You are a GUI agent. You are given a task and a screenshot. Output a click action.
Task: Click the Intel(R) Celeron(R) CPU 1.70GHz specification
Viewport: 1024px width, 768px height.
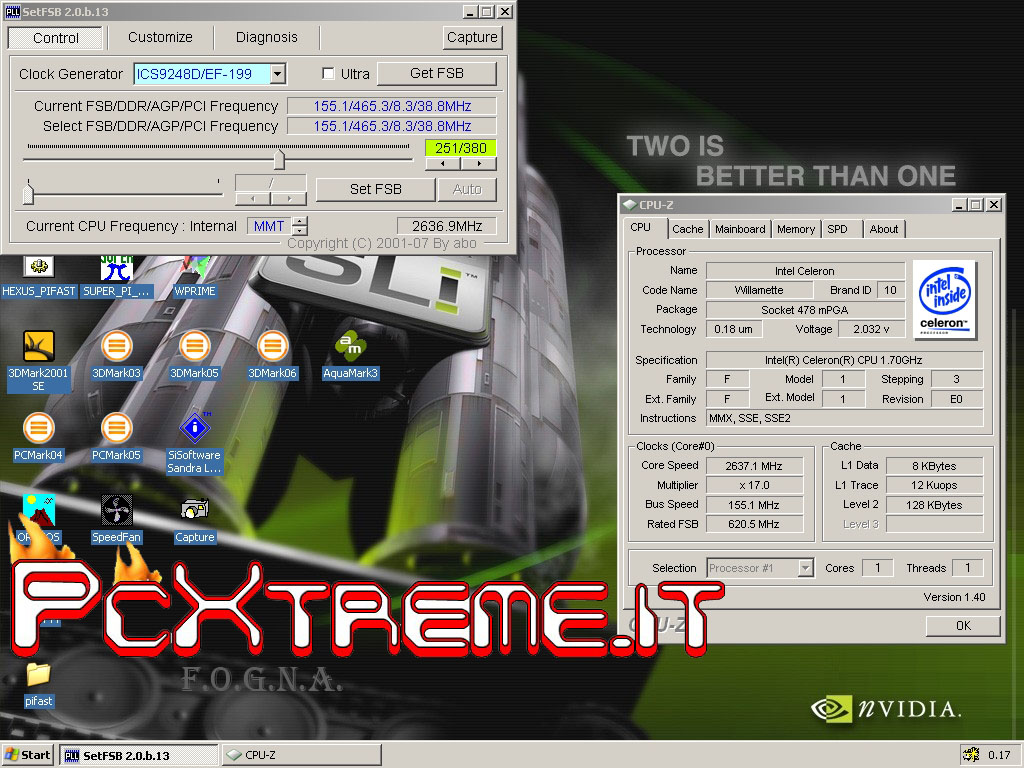pos(844,360)
